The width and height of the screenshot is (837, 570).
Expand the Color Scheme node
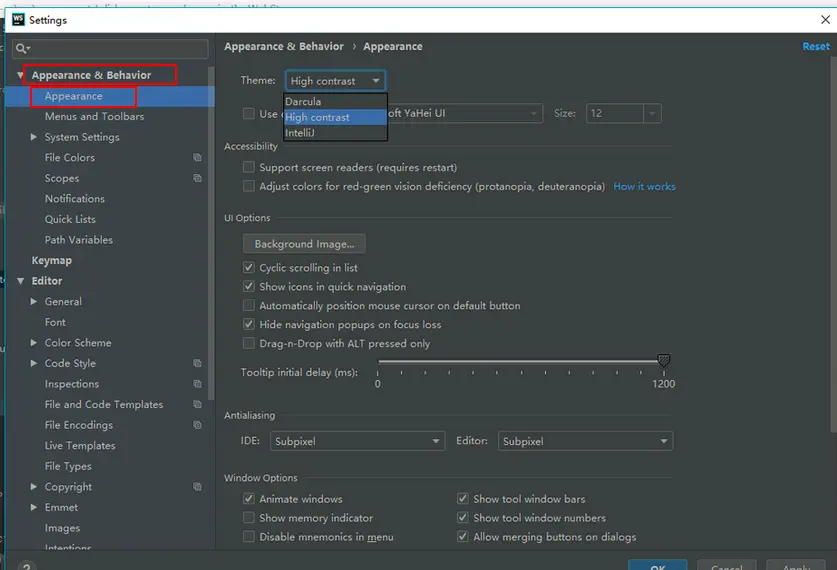point(34,343)
